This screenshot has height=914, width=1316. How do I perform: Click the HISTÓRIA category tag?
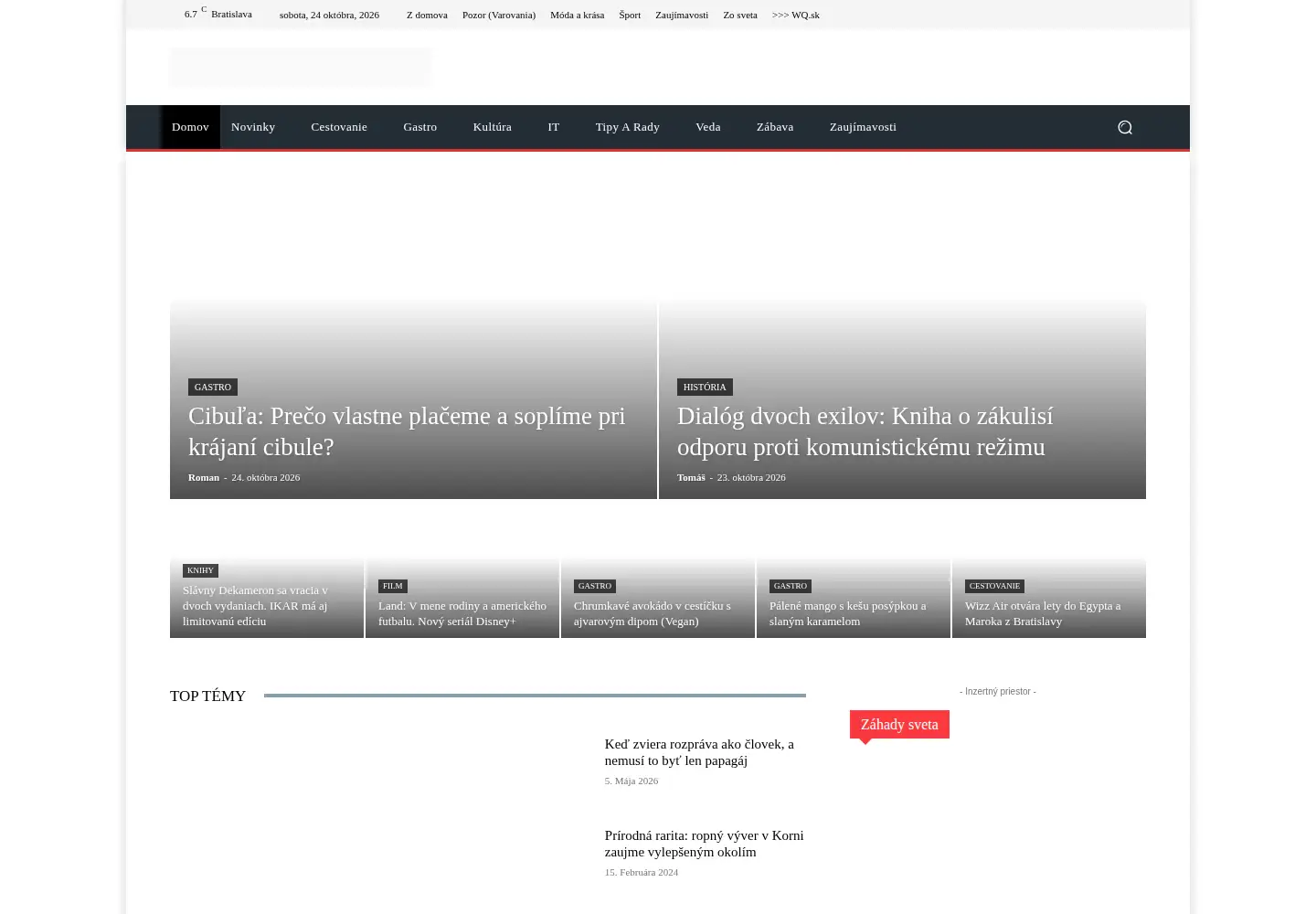point(705,388)
